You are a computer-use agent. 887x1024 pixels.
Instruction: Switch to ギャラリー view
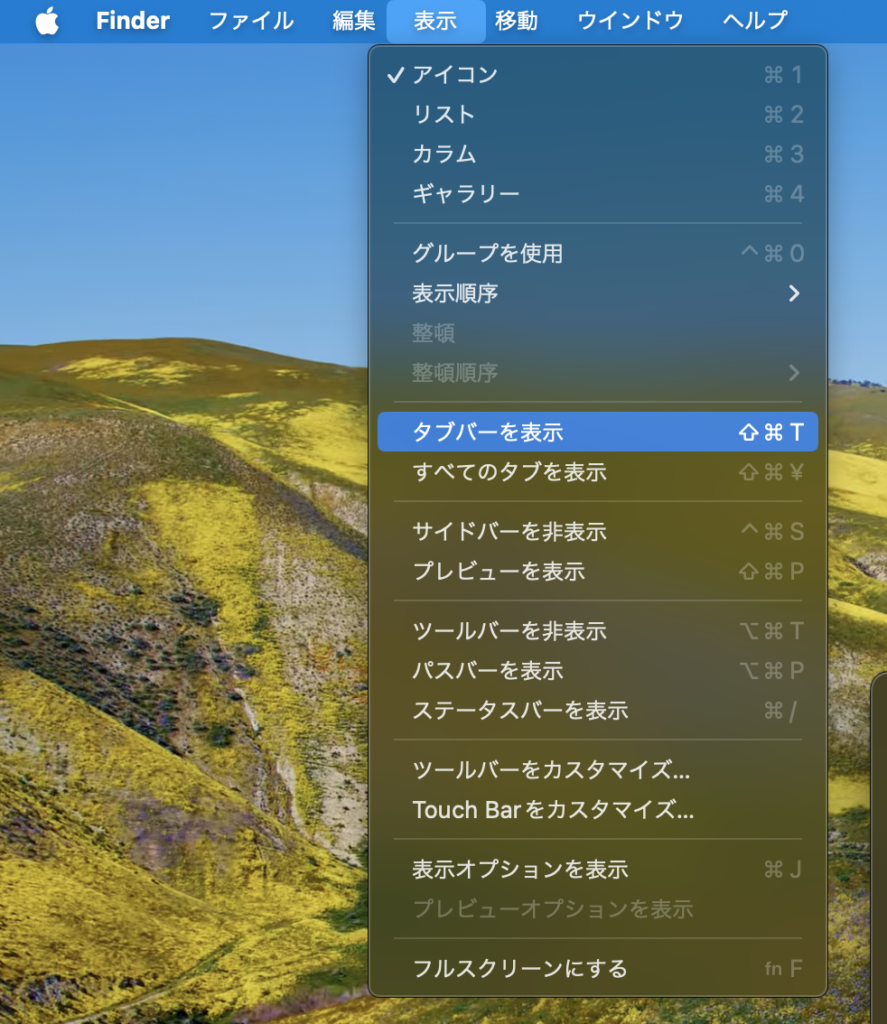click(x=598, y=194)
